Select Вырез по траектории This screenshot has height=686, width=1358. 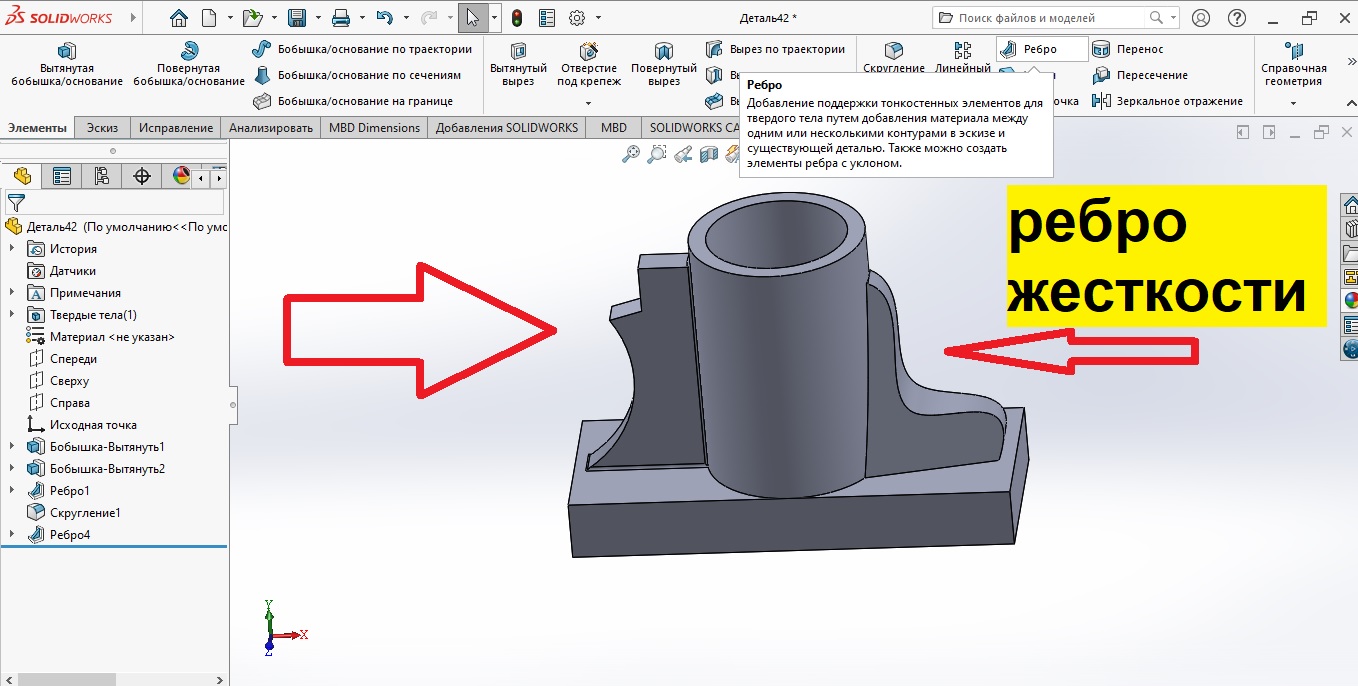[775, 49]
